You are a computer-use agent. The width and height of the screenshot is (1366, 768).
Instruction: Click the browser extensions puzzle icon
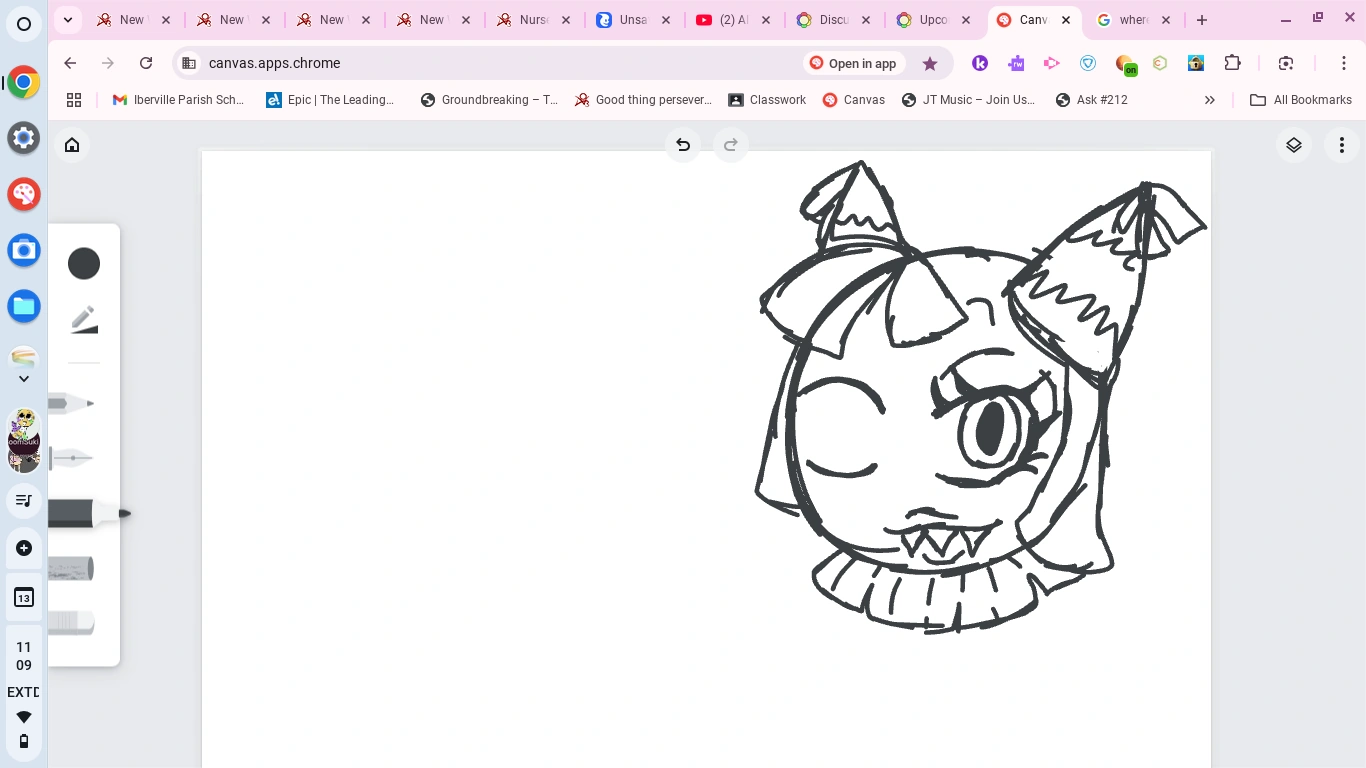(1233, 62)
